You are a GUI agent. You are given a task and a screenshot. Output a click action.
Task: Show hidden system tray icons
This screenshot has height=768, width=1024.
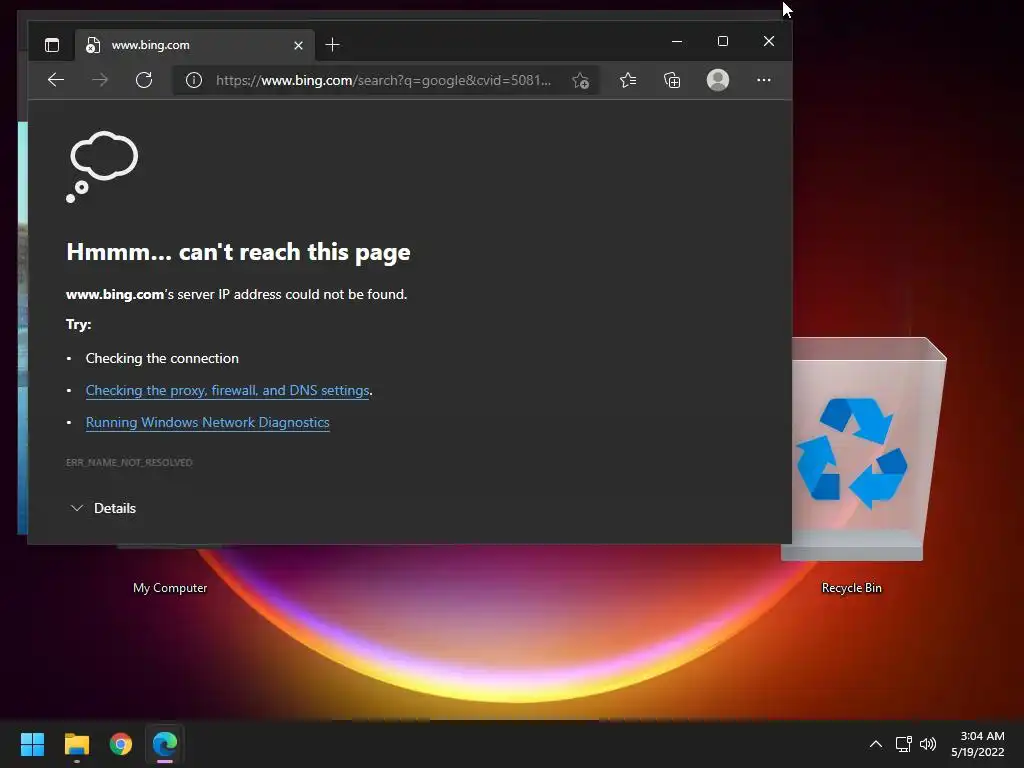coord(876,744)
